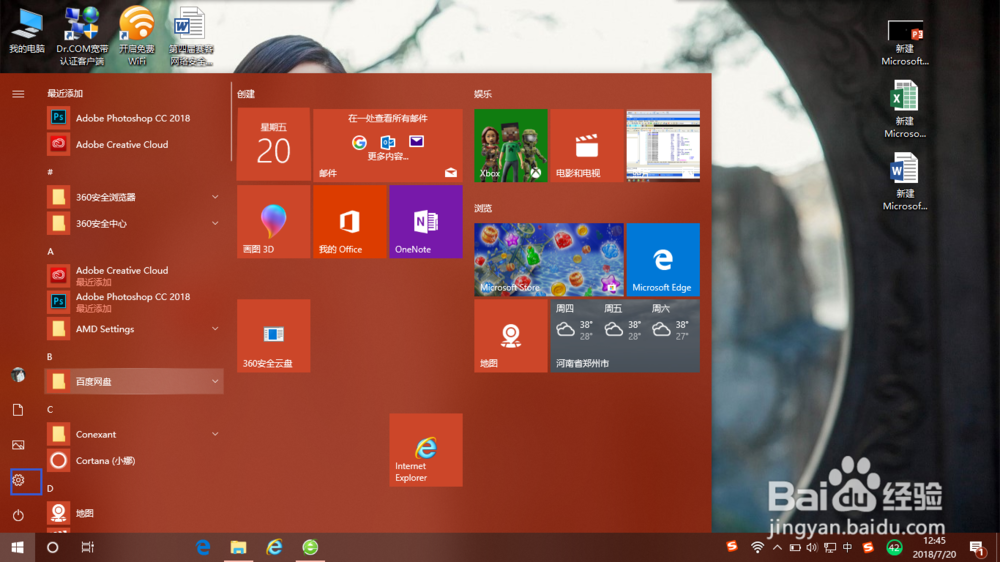This screenshot has width=1000, height=562.
Task: Click the battery icon in system tray
Action: [x=795, y=547]
